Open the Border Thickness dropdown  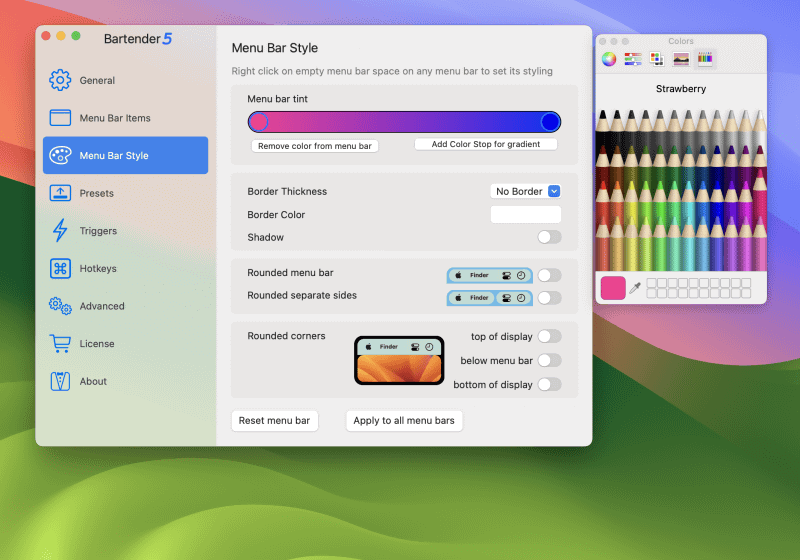tap(526, 191)
